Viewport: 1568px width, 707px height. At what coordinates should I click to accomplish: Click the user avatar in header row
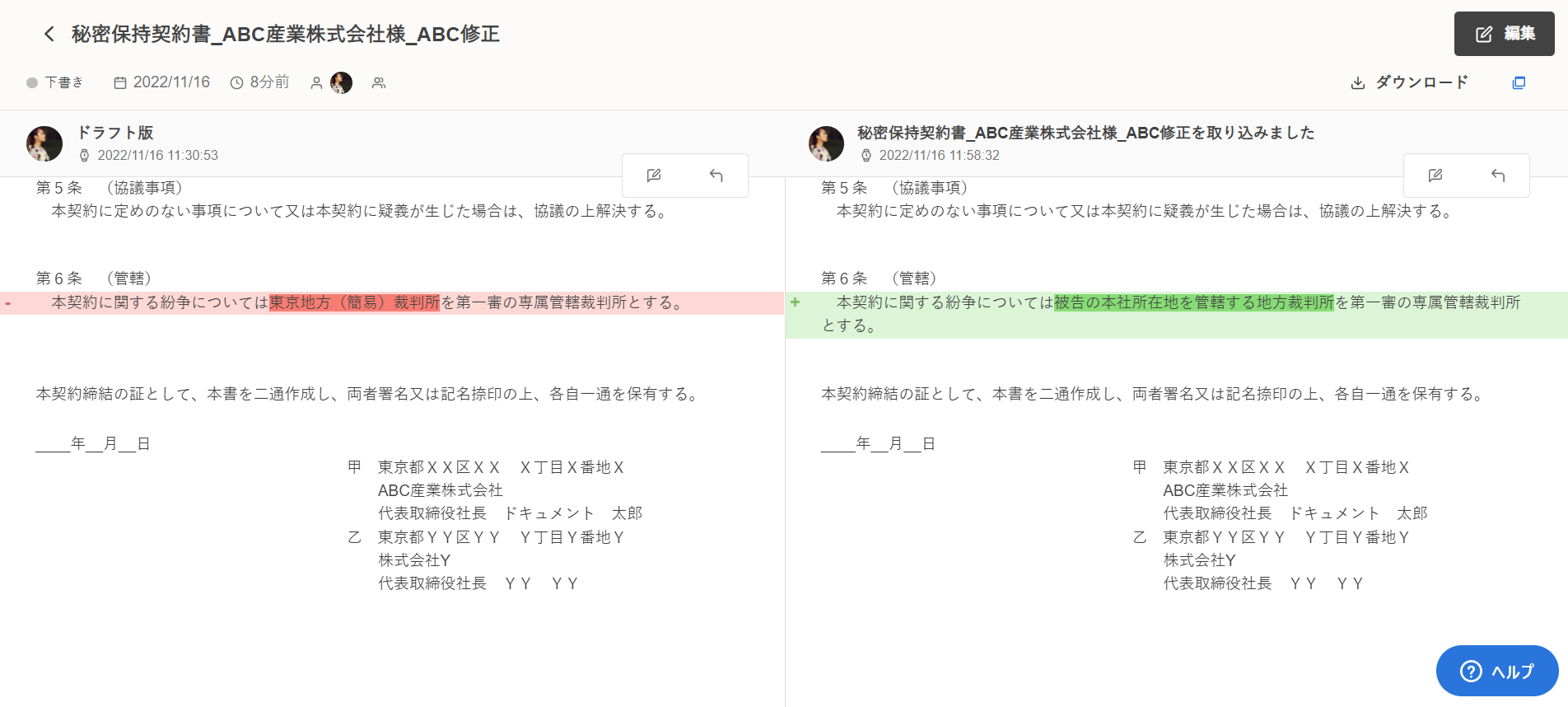tap(341, 82)
